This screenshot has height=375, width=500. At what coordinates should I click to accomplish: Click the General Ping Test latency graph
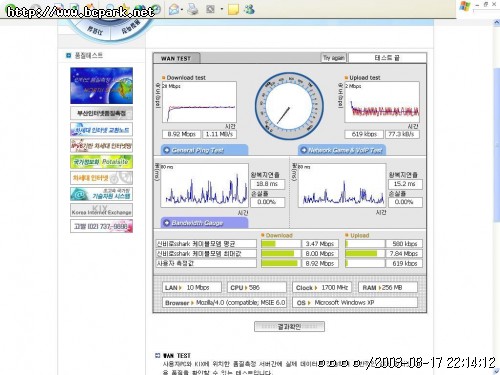coord(204,185)
